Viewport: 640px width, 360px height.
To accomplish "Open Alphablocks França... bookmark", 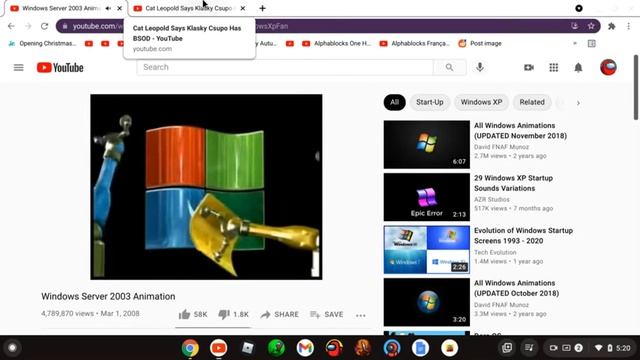I will 415,43.
